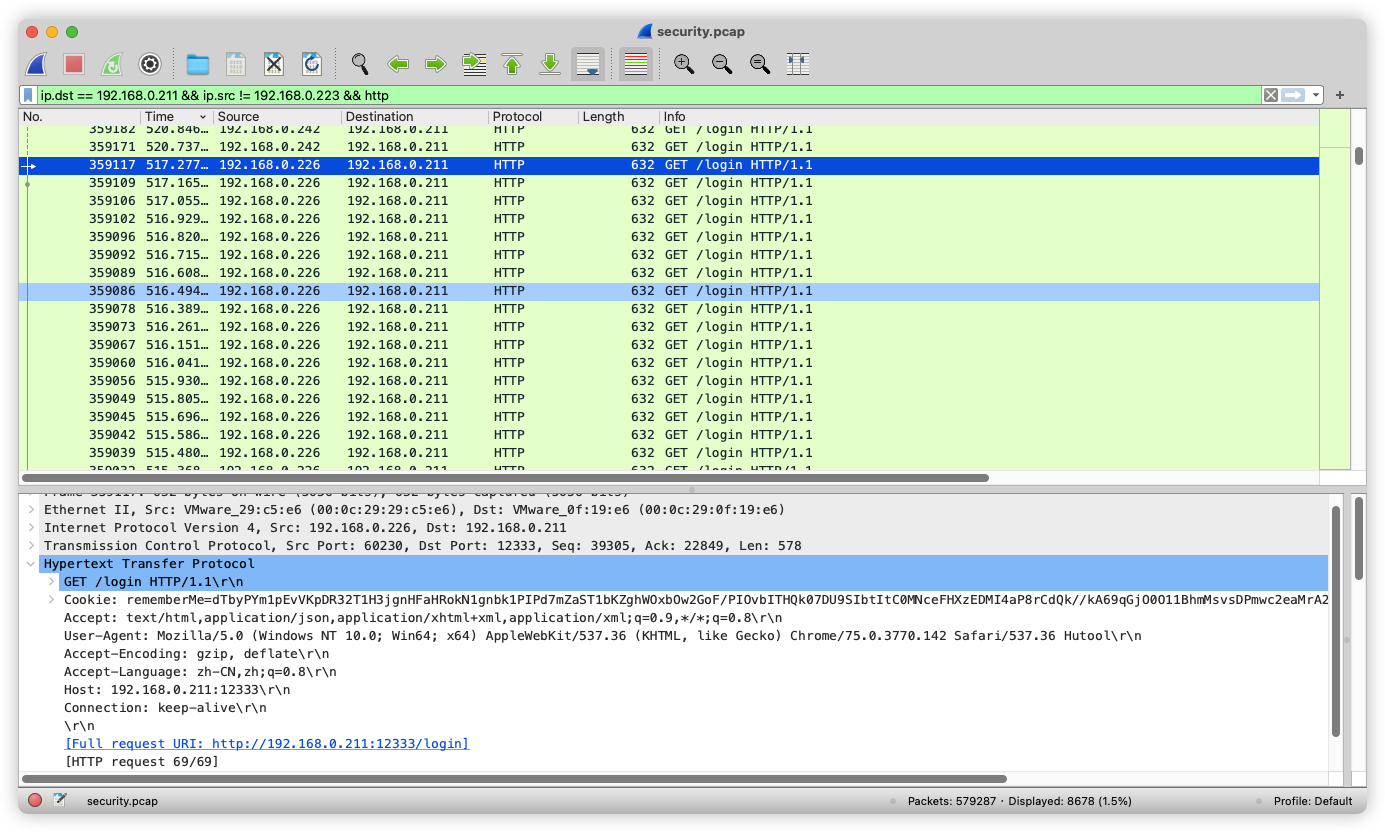The height and width of the screenshot is (832, 1385).
Task: Toggle packet list colorization
Action: tap(636, 64)
